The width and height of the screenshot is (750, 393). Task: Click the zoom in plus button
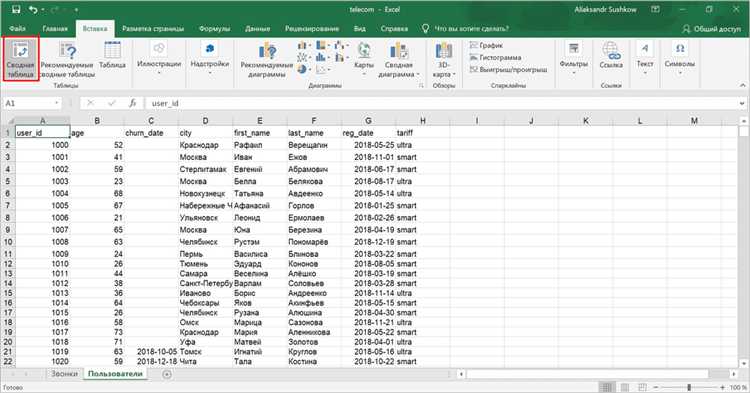722,387
